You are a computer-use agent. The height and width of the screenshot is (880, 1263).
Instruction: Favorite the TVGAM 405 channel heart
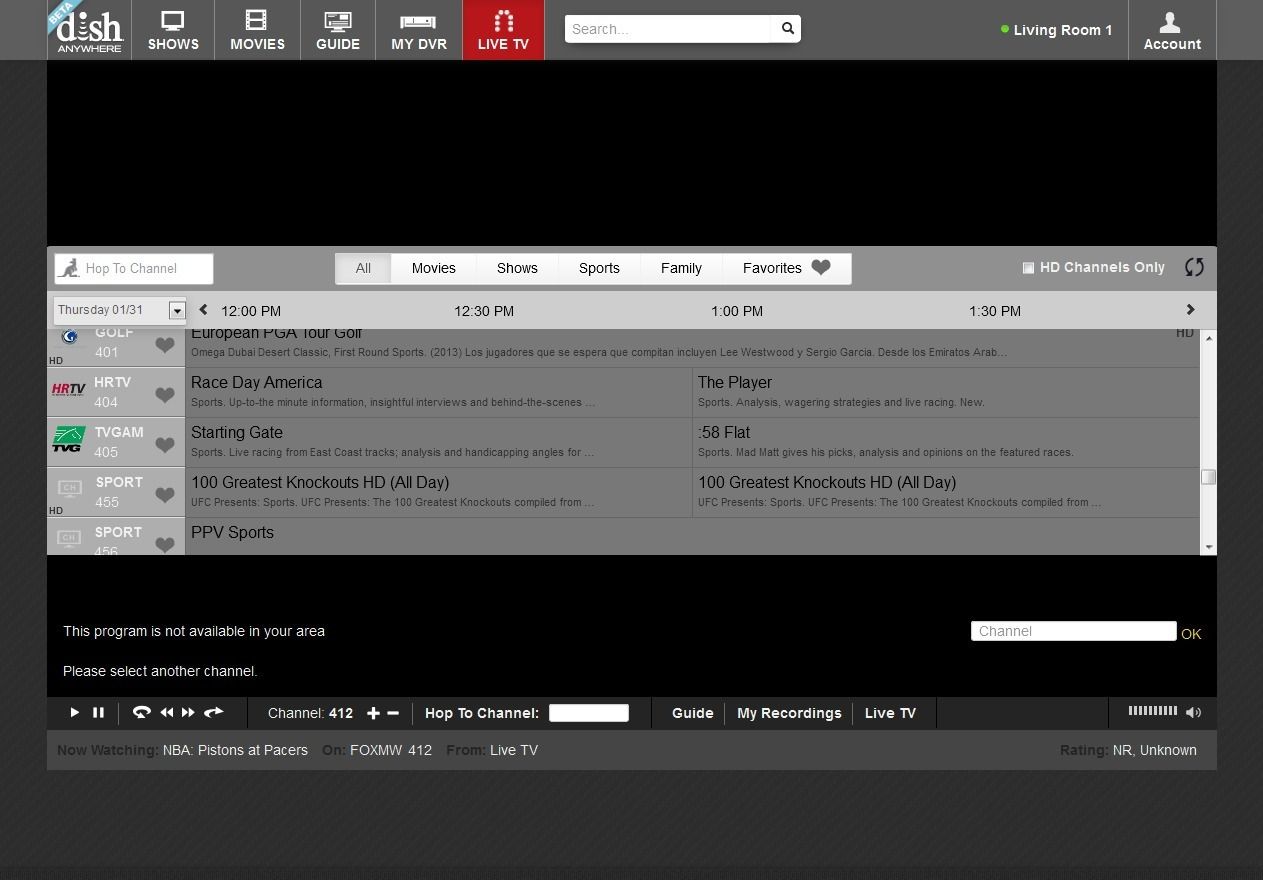click(165, 445)
